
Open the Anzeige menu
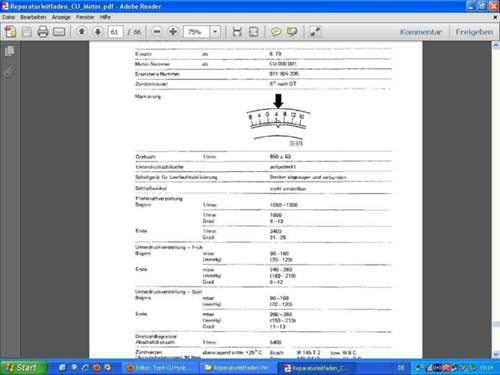coord(61,17)
